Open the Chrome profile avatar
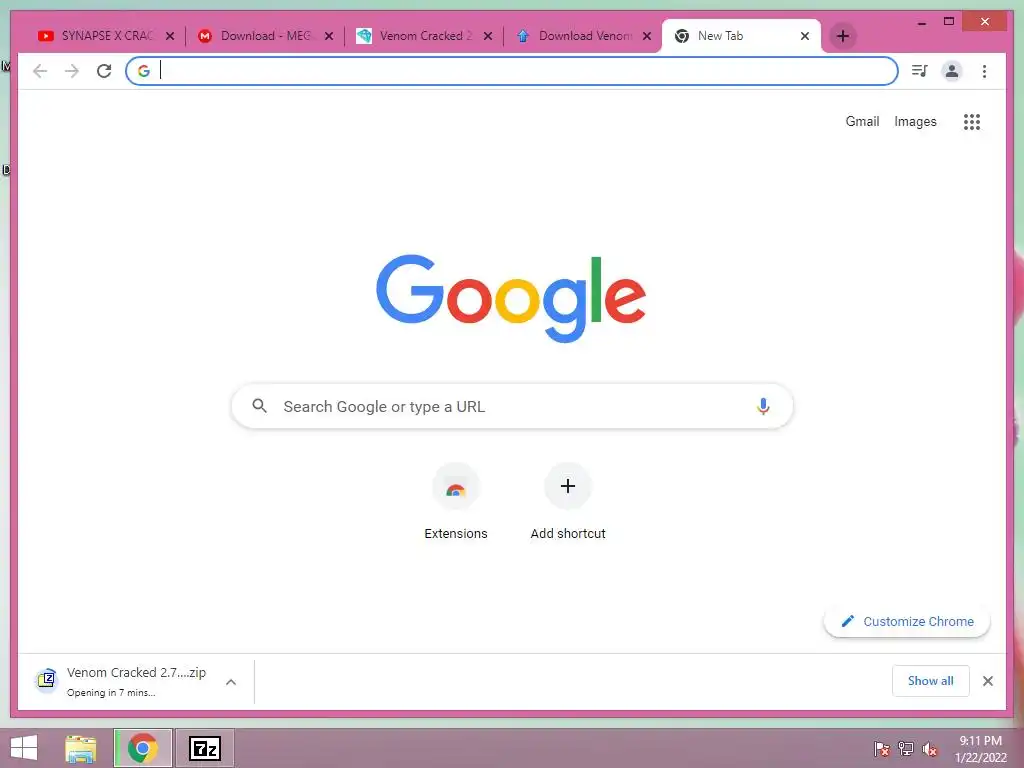The width and height of the screenshot is (1024, 768). (952, 71)
